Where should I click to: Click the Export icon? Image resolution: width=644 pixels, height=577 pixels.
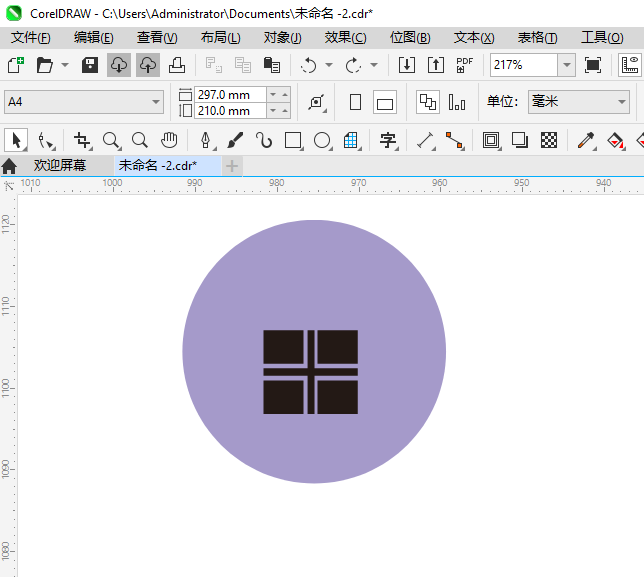pos(436,65)
